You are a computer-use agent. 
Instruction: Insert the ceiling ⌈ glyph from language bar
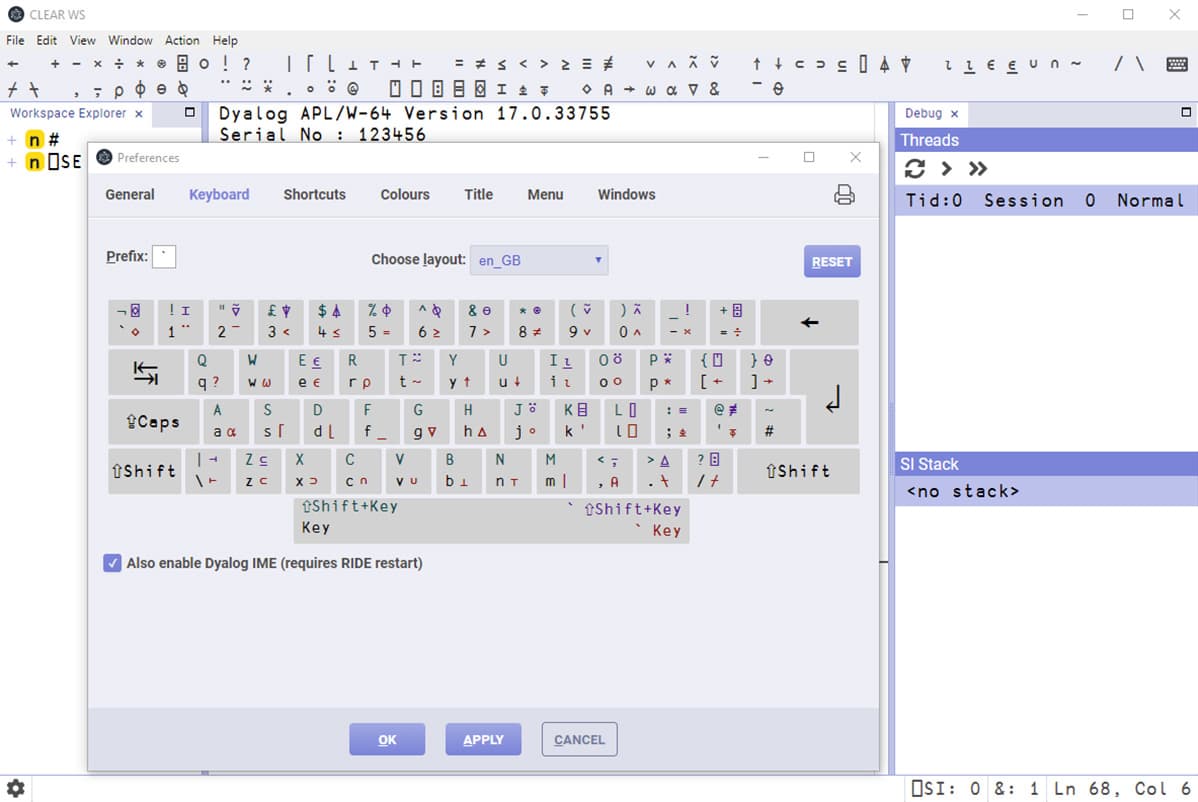309,64
